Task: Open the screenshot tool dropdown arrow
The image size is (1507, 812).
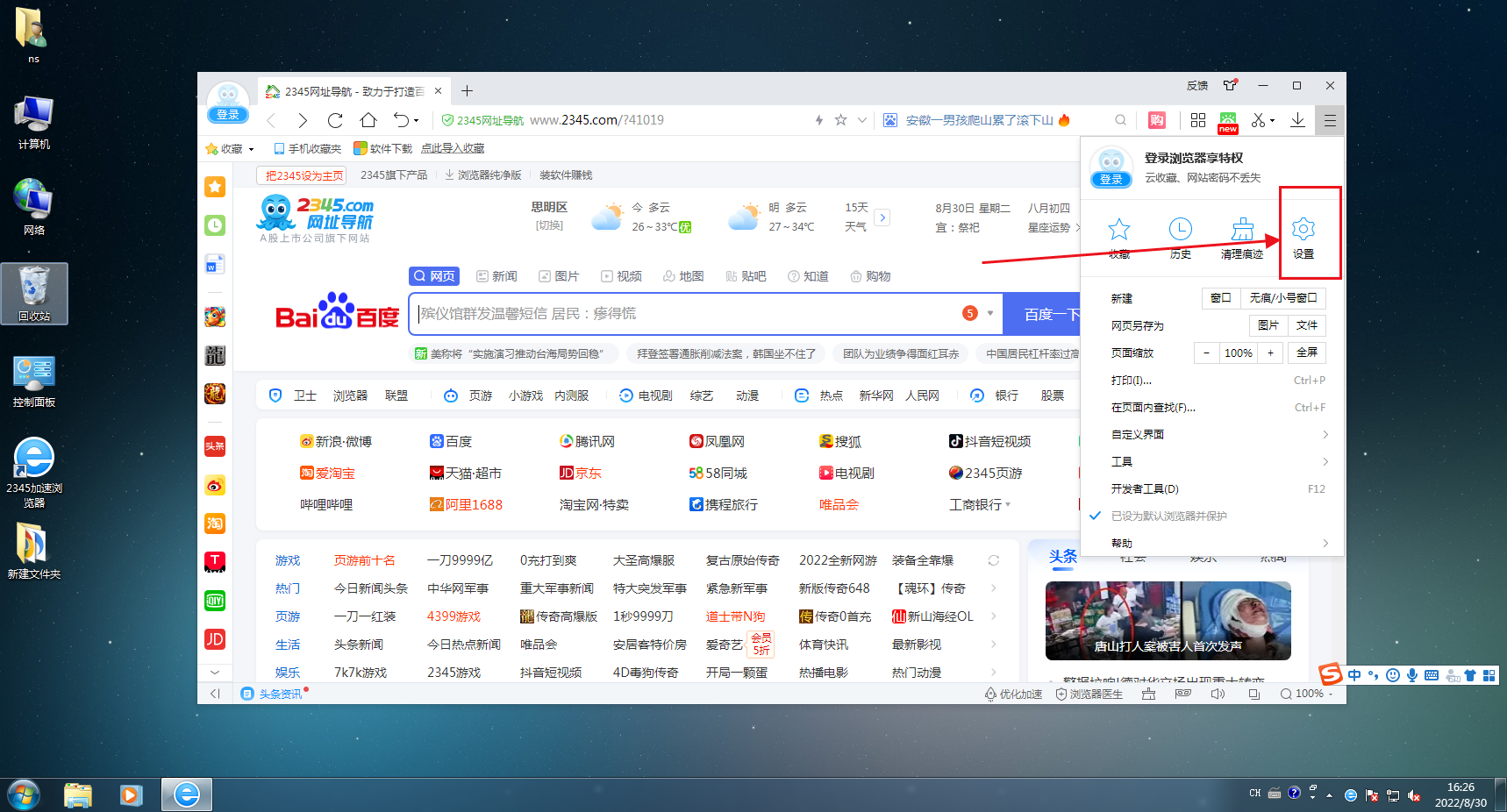Action: tap(1272, 121)
